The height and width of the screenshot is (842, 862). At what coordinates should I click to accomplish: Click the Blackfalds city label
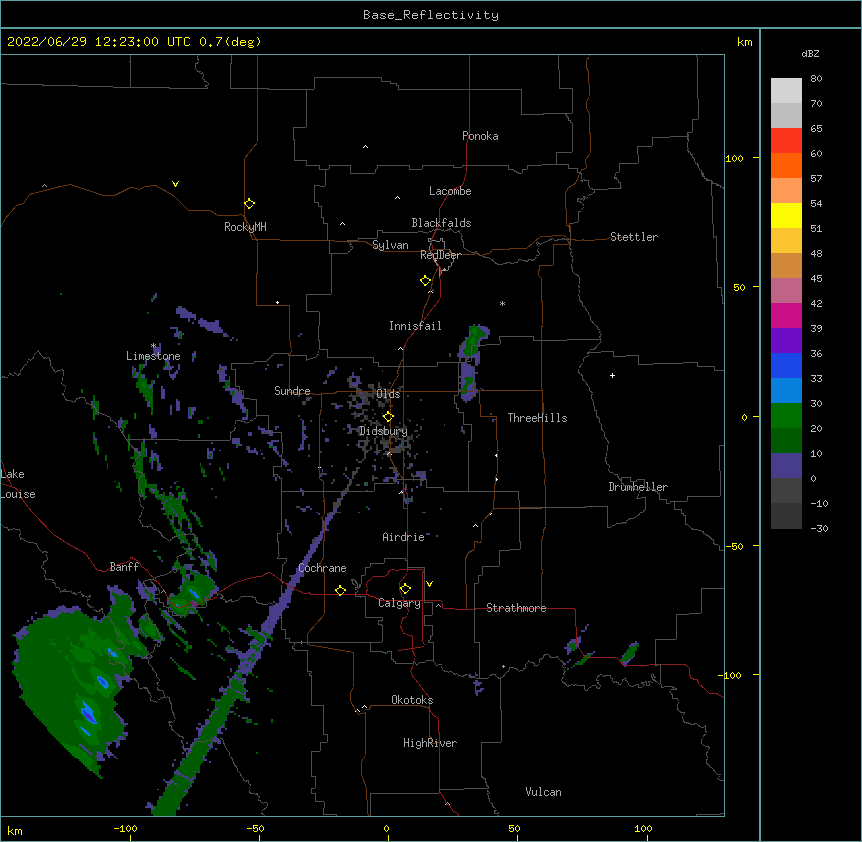(x=441, y=223)
